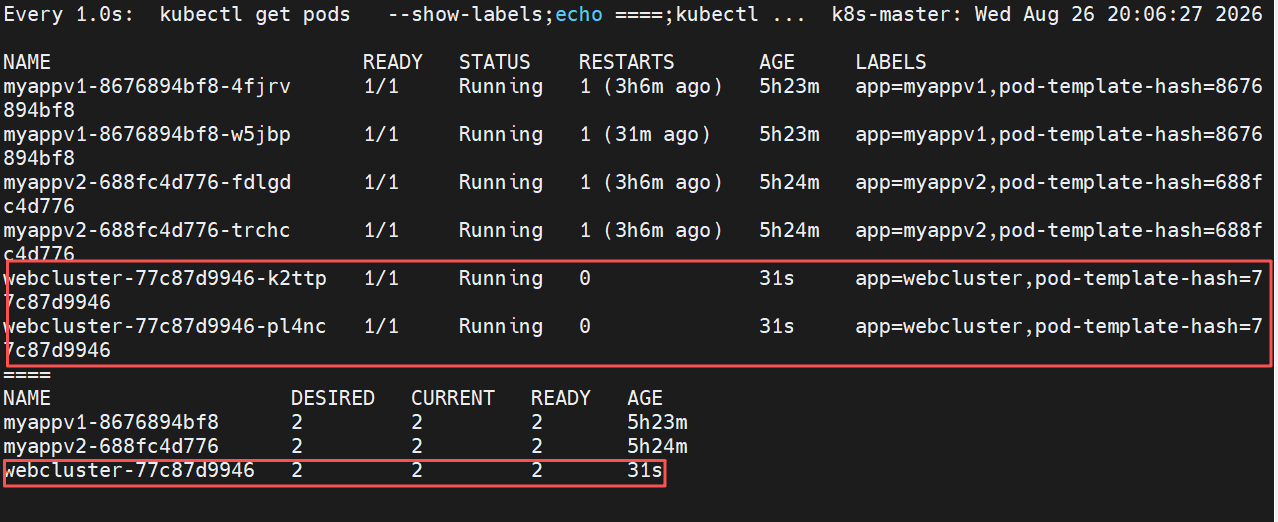Click the LABELS column header
1278x522 pixels.
click(891, 63)
